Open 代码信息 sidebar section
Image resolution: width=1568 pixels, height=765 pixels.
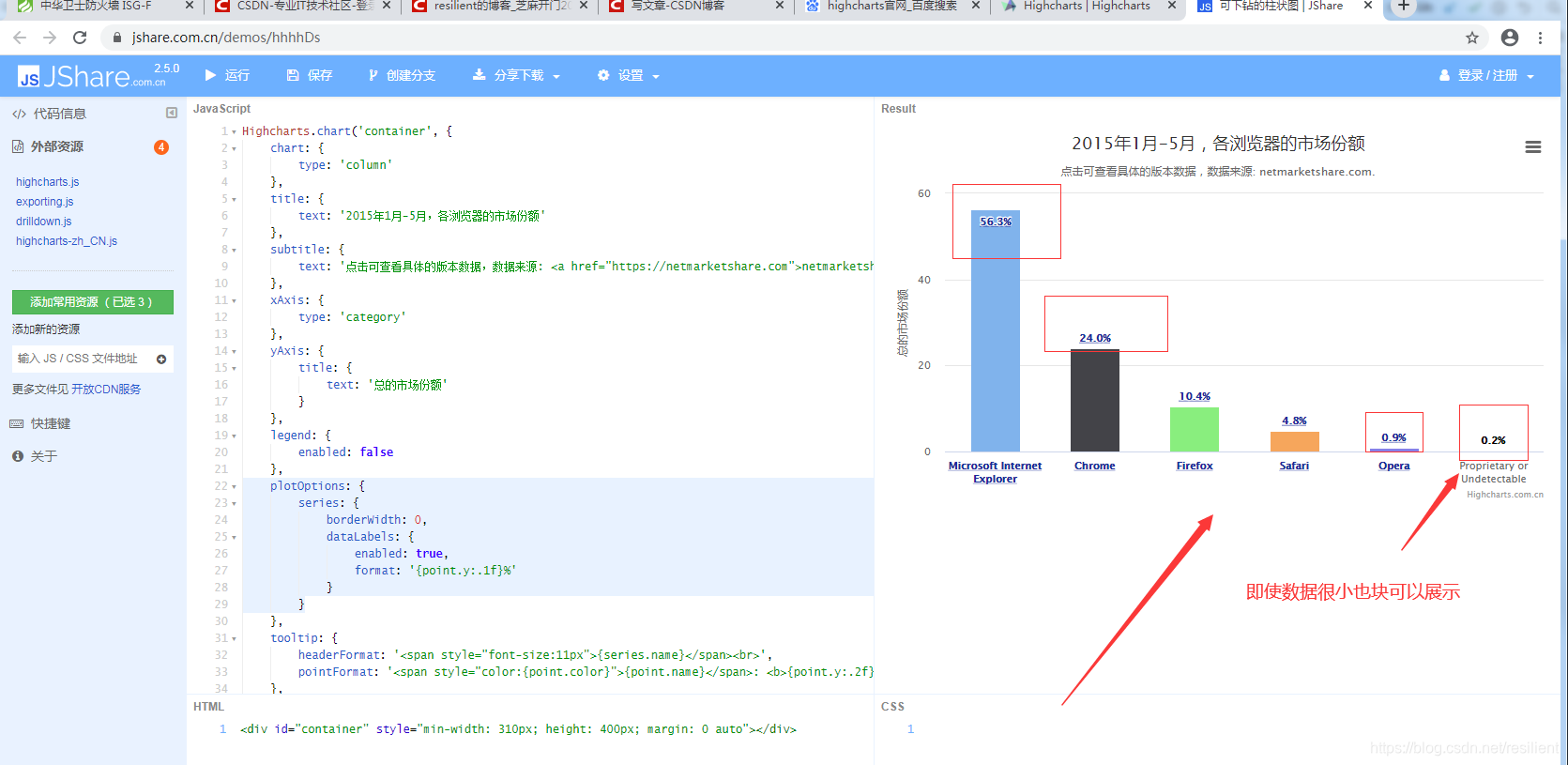(x=49, y=114)
